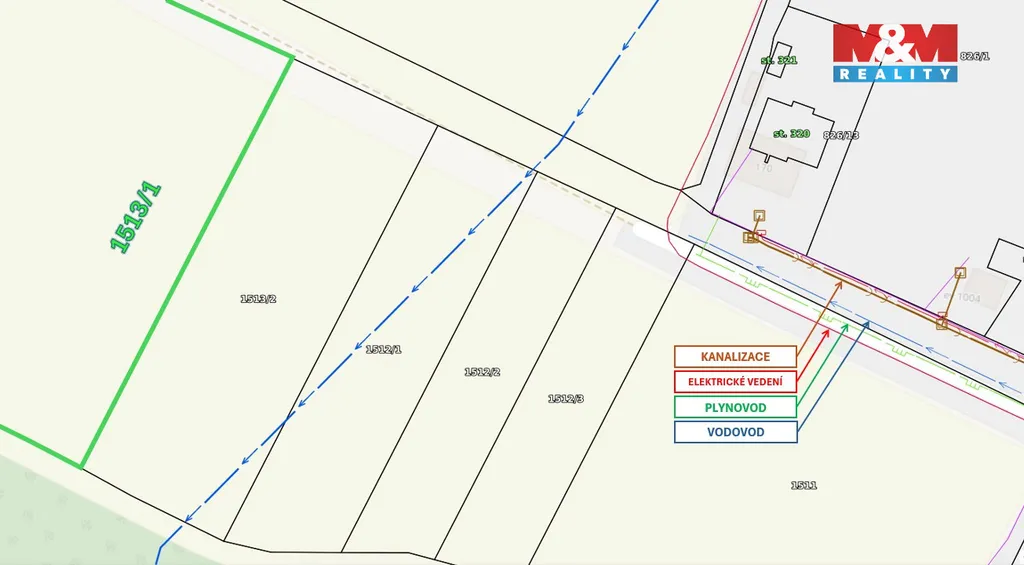Image resolution: width=1024 pixels, height=565 pixels.
Task: Click the brown sewer manhole near building 170
Action: [x=759, y=215]
